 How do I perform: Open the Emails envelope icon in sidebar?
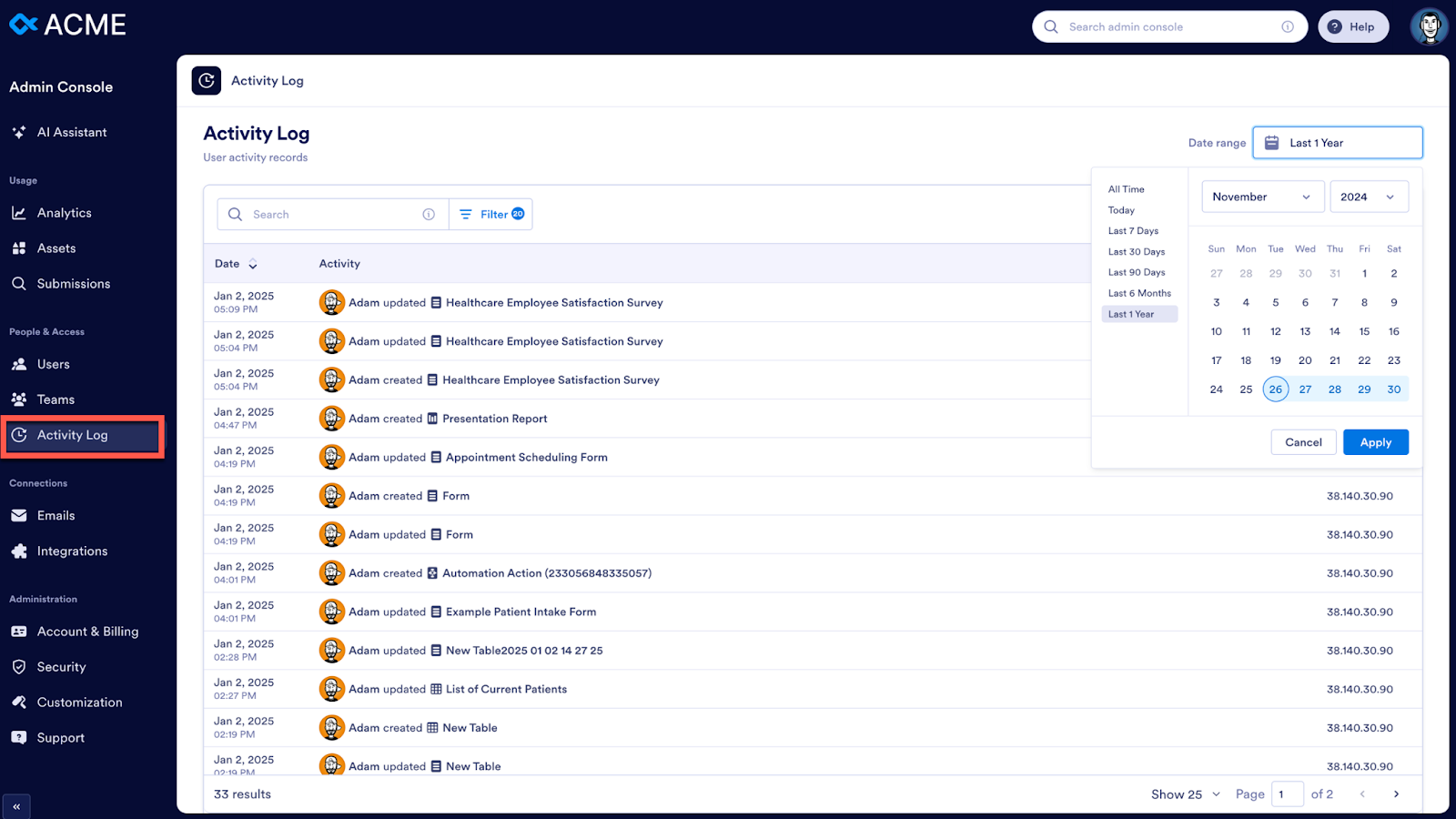pyautogui.click(x=18, y=516)
